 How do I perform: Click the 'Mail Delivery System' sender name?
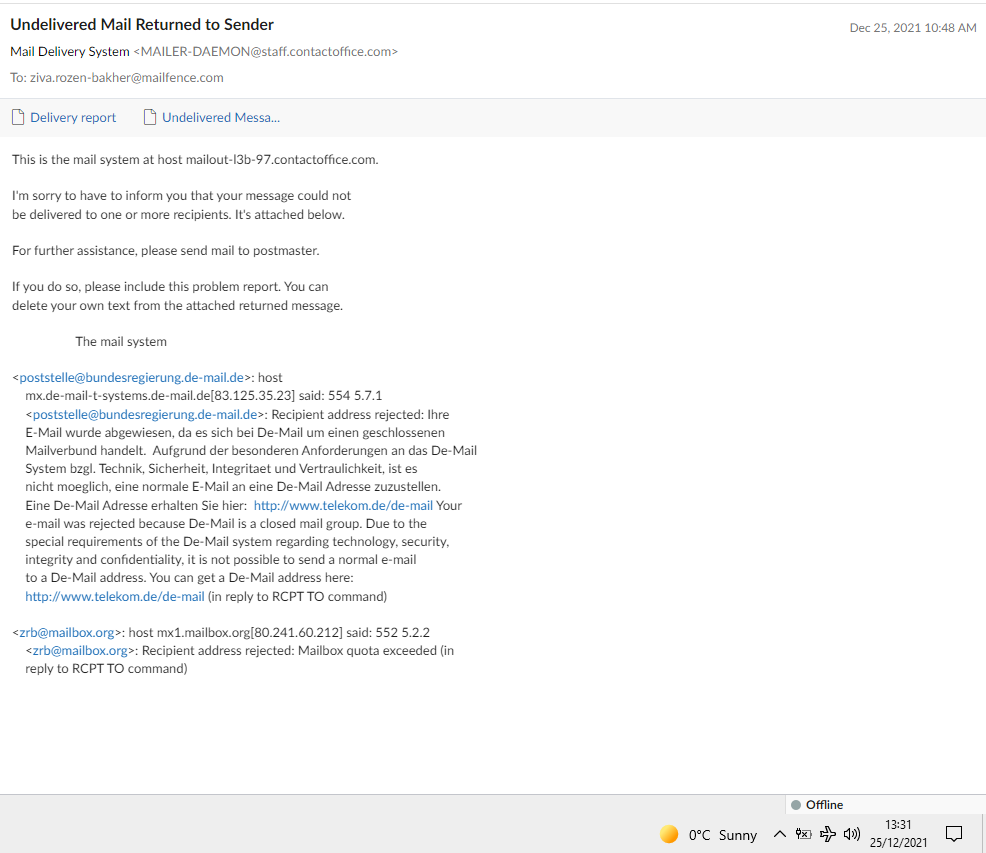click(x=70, y=52)
